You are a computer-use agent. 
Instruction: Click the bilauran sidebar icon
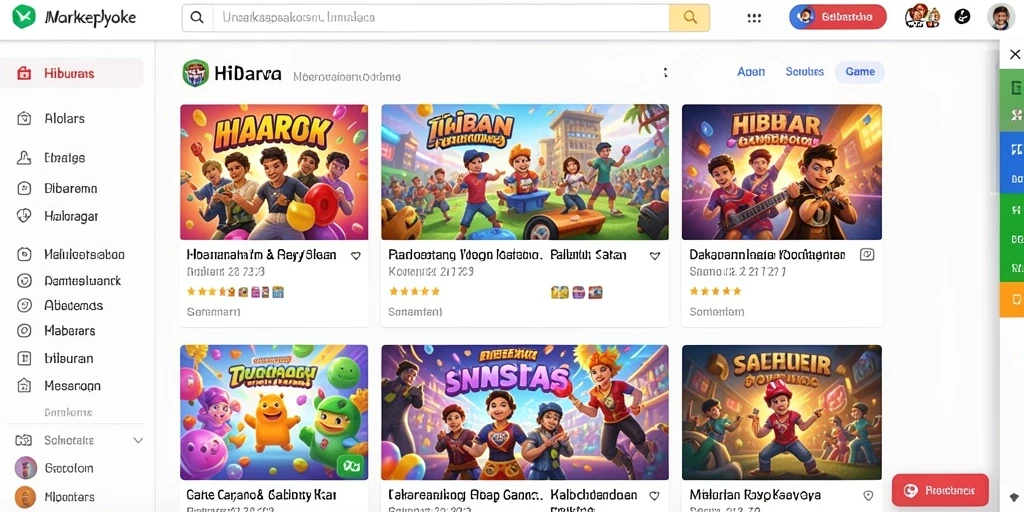click(24, 358)
